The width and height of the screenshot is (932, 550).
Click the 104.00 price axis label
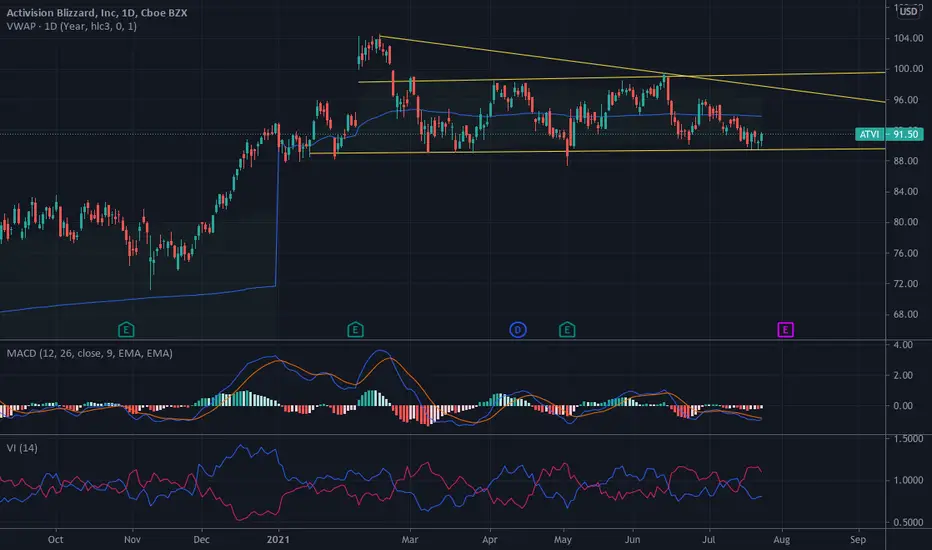[x=908, y=38]
